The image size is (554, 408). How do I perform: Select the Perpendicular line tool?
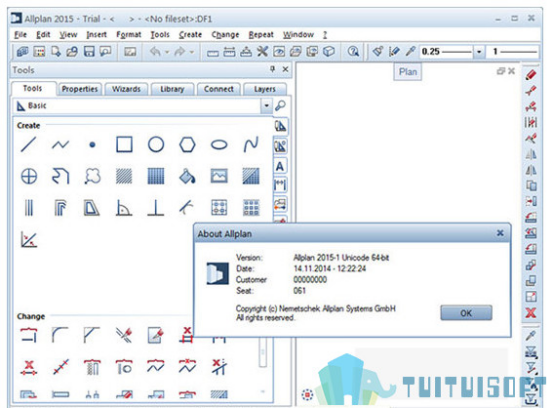[156, 207]
